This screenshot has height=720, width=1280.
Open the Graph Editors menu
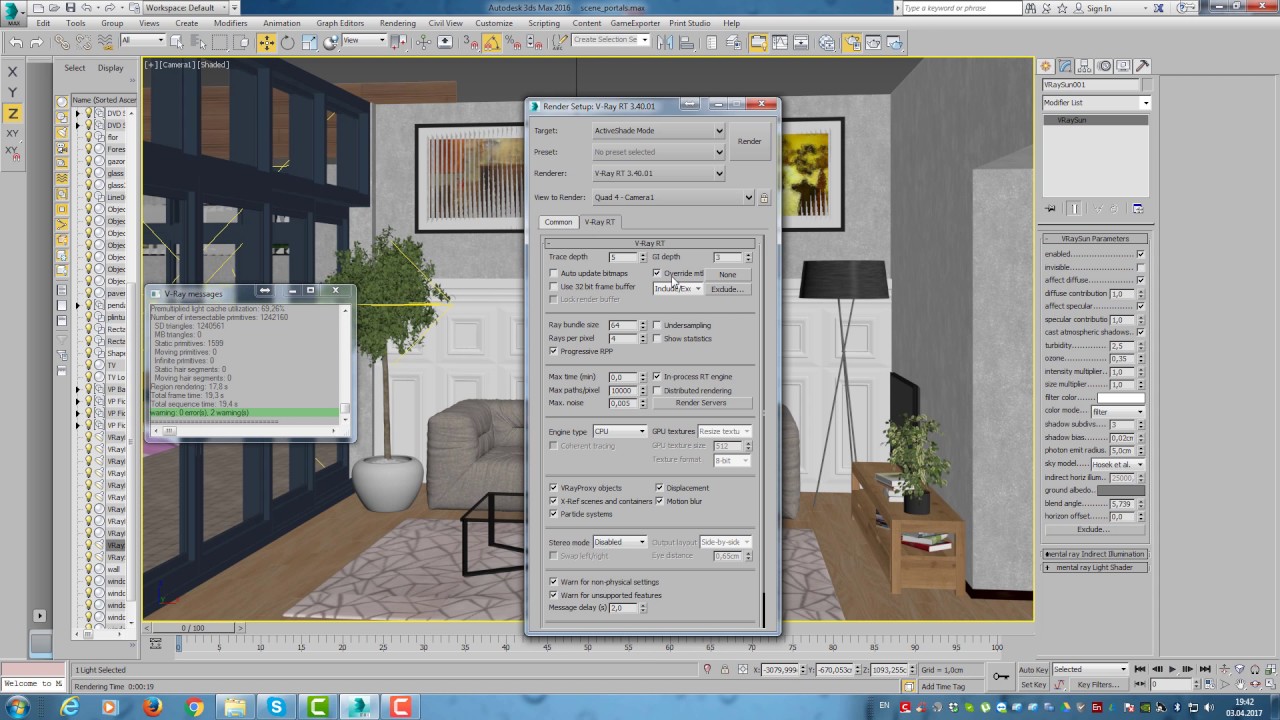click(340, 23)
